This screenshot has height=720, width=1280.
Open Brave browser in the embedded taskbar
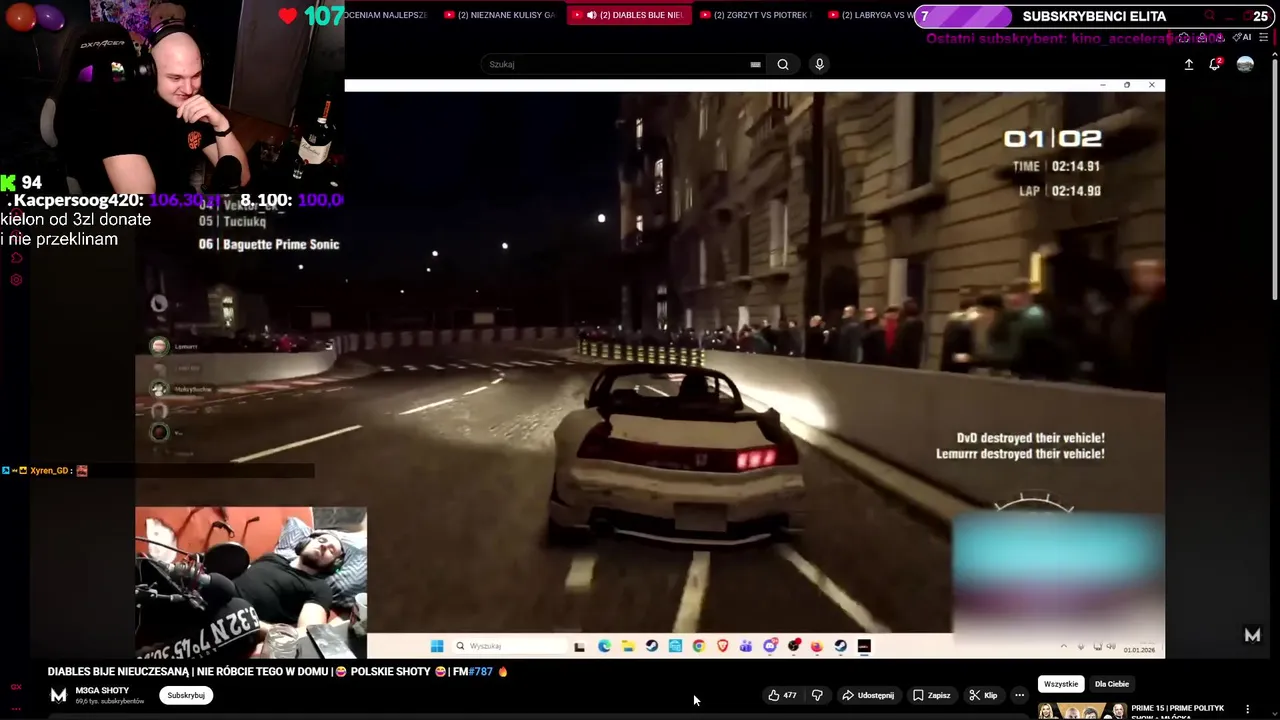coord(723,646)
